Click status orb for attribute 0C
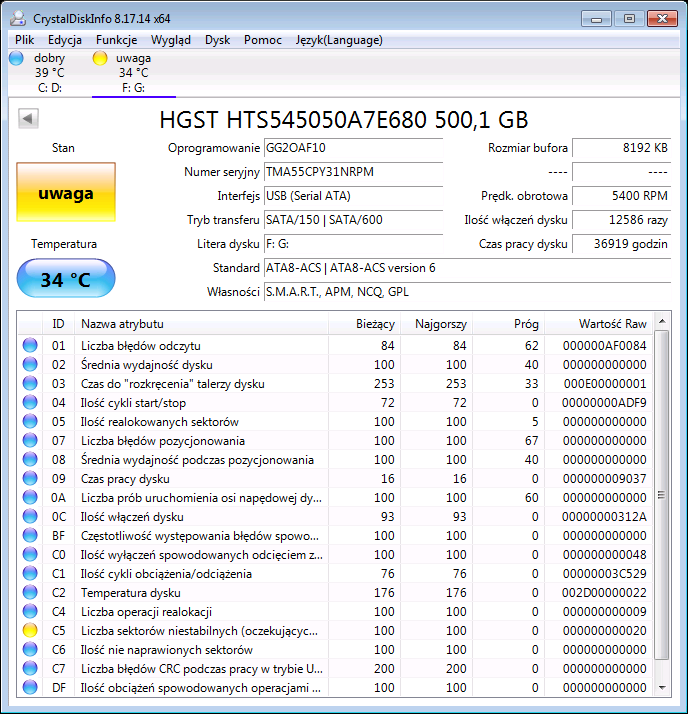This screenshot has height=714, width=688. pos(30,516)
